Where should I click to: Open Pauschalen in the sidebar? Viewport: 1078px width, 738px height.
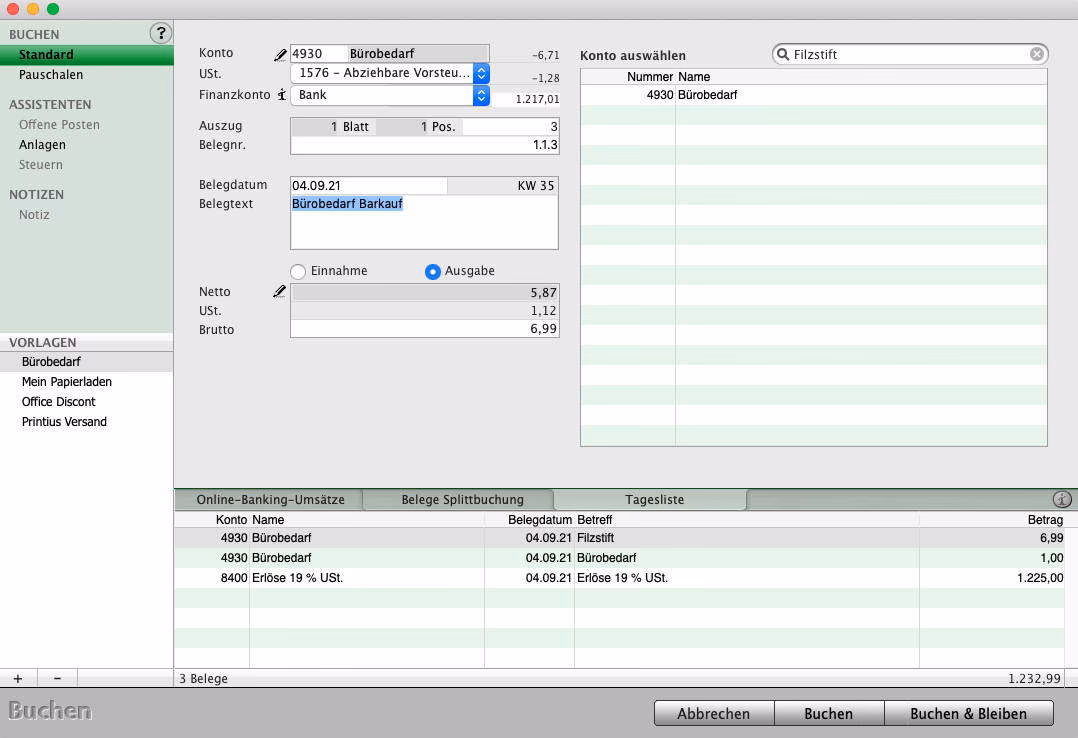(x=51, y=75)
